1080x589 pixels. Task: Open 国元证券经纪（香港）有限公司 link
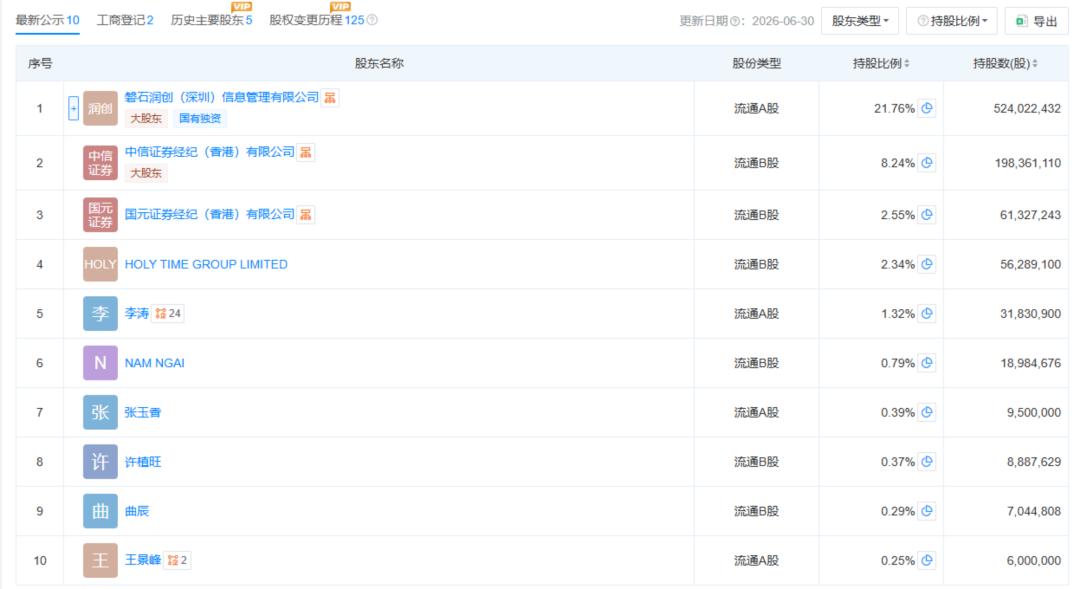click(x=209, y=215)
